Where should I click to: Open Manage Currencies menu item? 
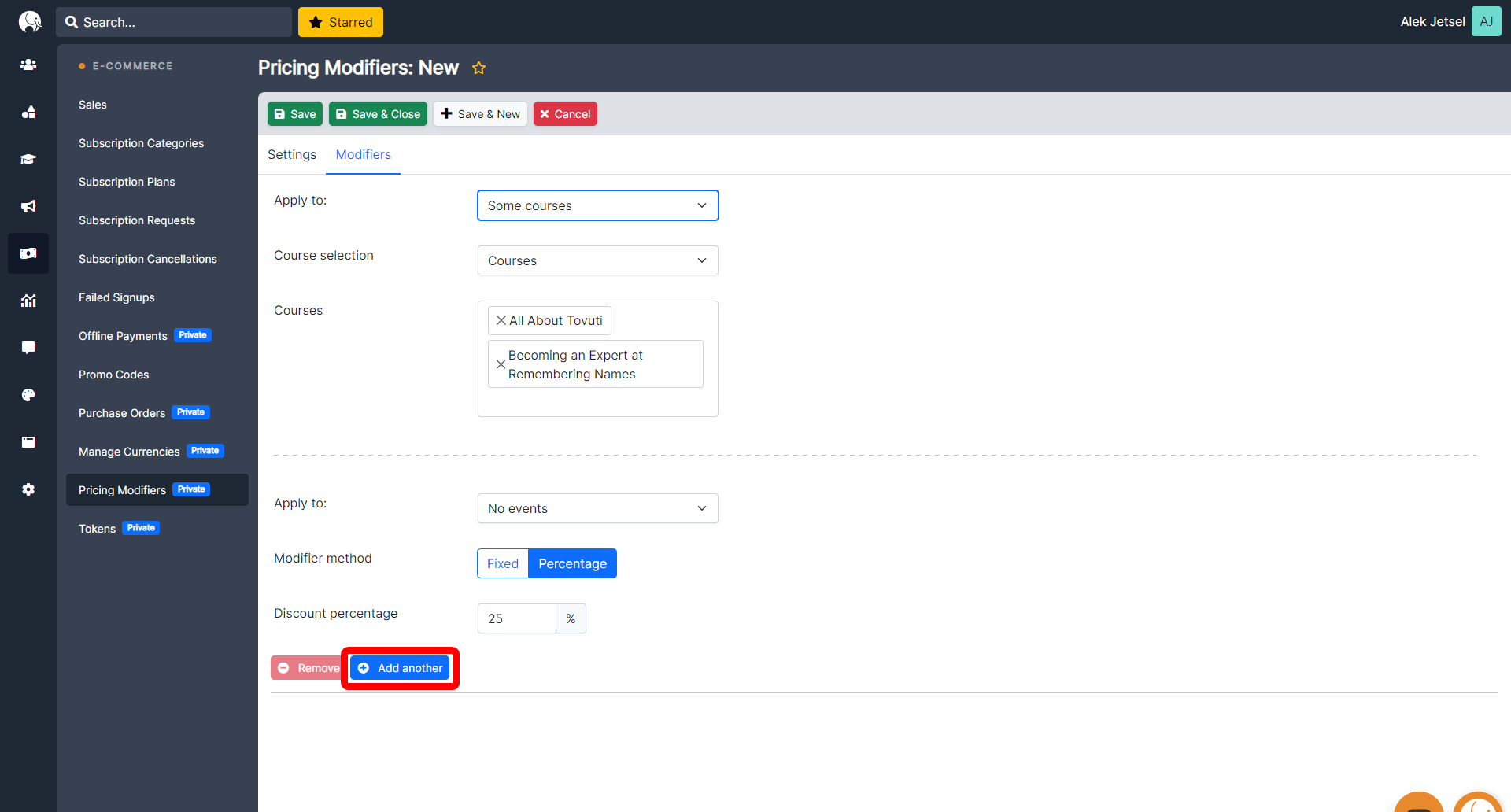(x=129, y=452)
